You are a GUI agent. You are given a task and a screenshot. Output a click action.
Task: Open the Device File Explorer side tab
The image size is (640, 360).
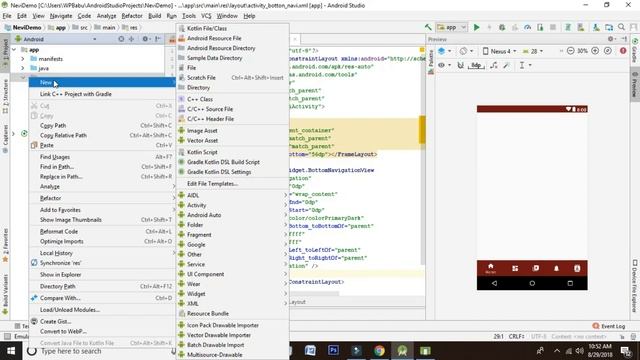click(x=635, y=286)
